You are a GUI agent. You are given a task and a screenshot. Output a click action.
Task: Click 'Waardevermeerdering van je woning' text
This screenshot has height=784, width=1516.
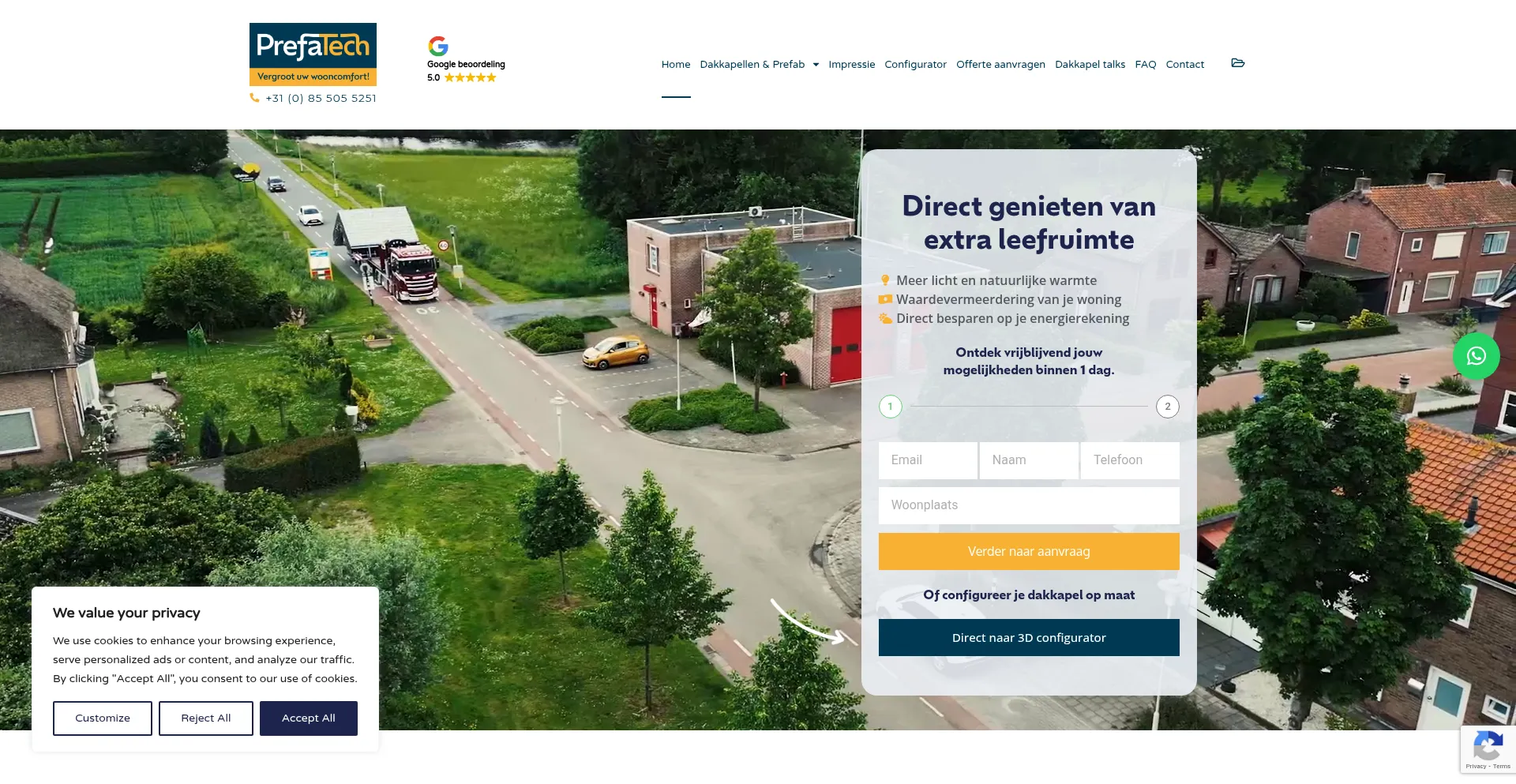tap(1008, 299)
